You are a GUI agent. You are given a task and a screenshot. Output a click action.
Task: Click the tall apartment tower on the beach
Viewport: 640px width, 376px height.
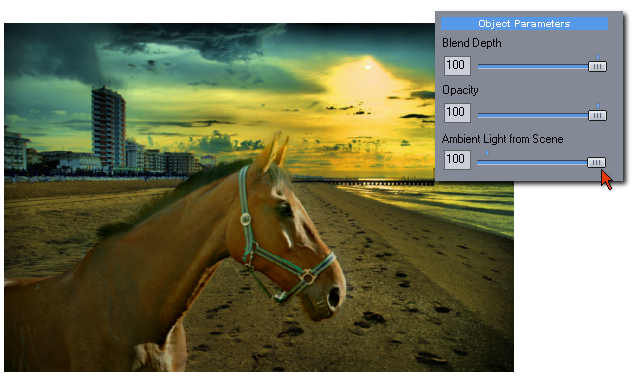click(x=108, y=127)
